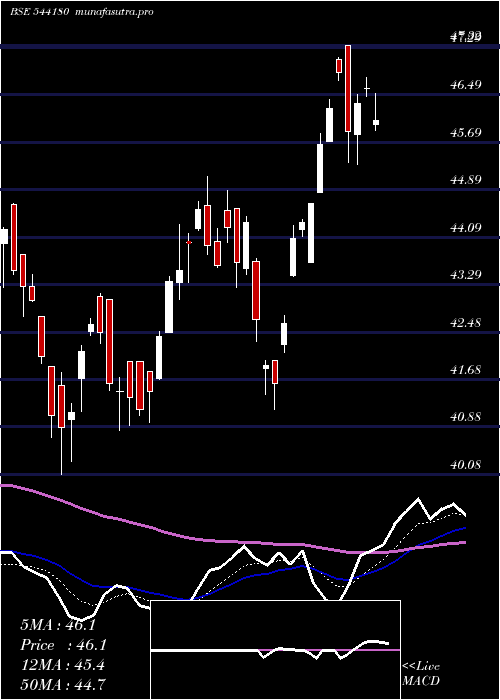Click the 40.08 price axis label
500x700 pixels.
[x=466, y=465]
